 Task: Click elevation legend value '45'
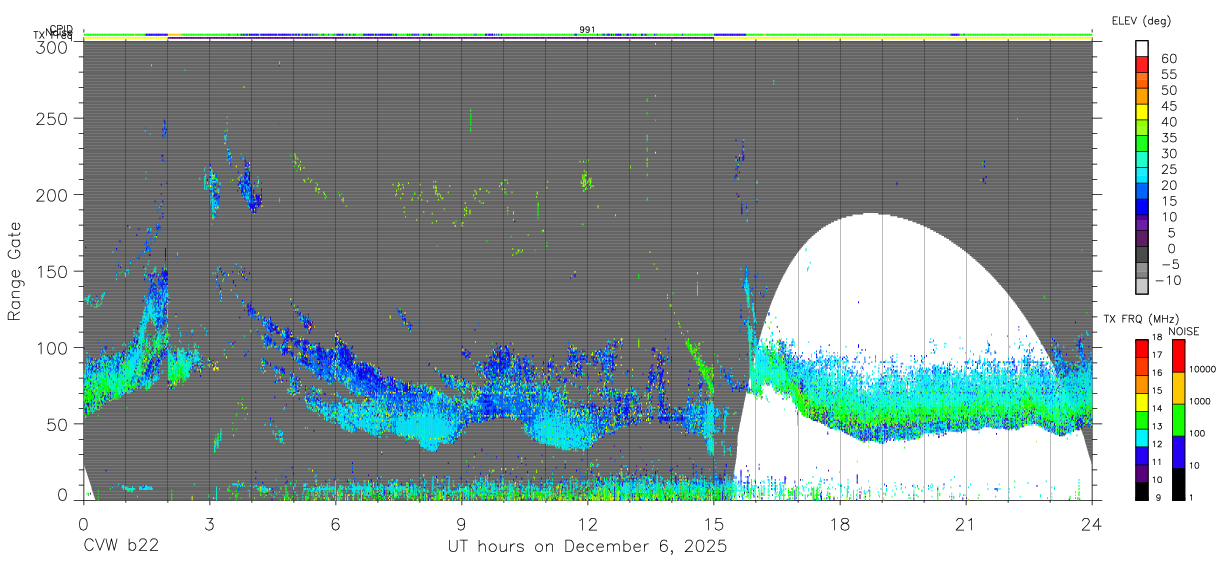click(x=1168, y=105)
